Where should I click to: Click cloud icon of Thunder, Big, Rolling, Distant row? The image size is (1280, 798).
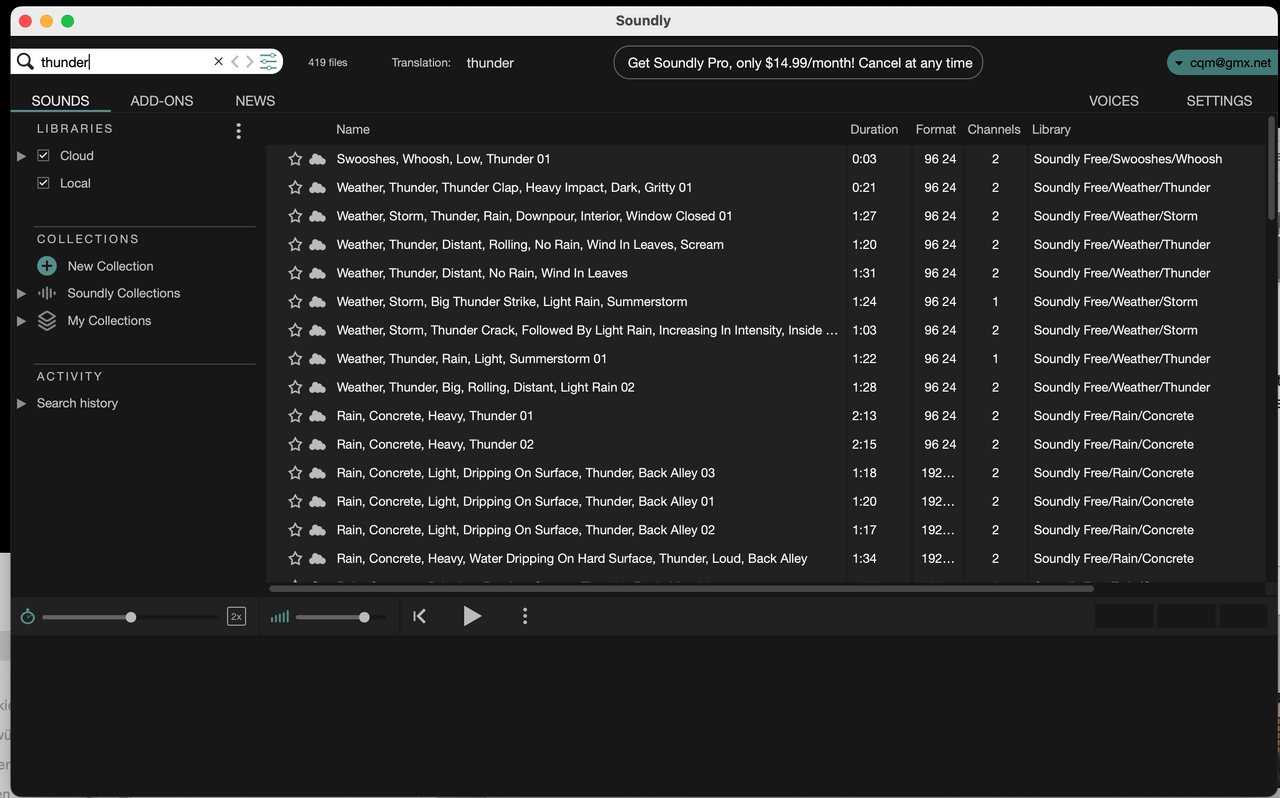tap(318, 387)
